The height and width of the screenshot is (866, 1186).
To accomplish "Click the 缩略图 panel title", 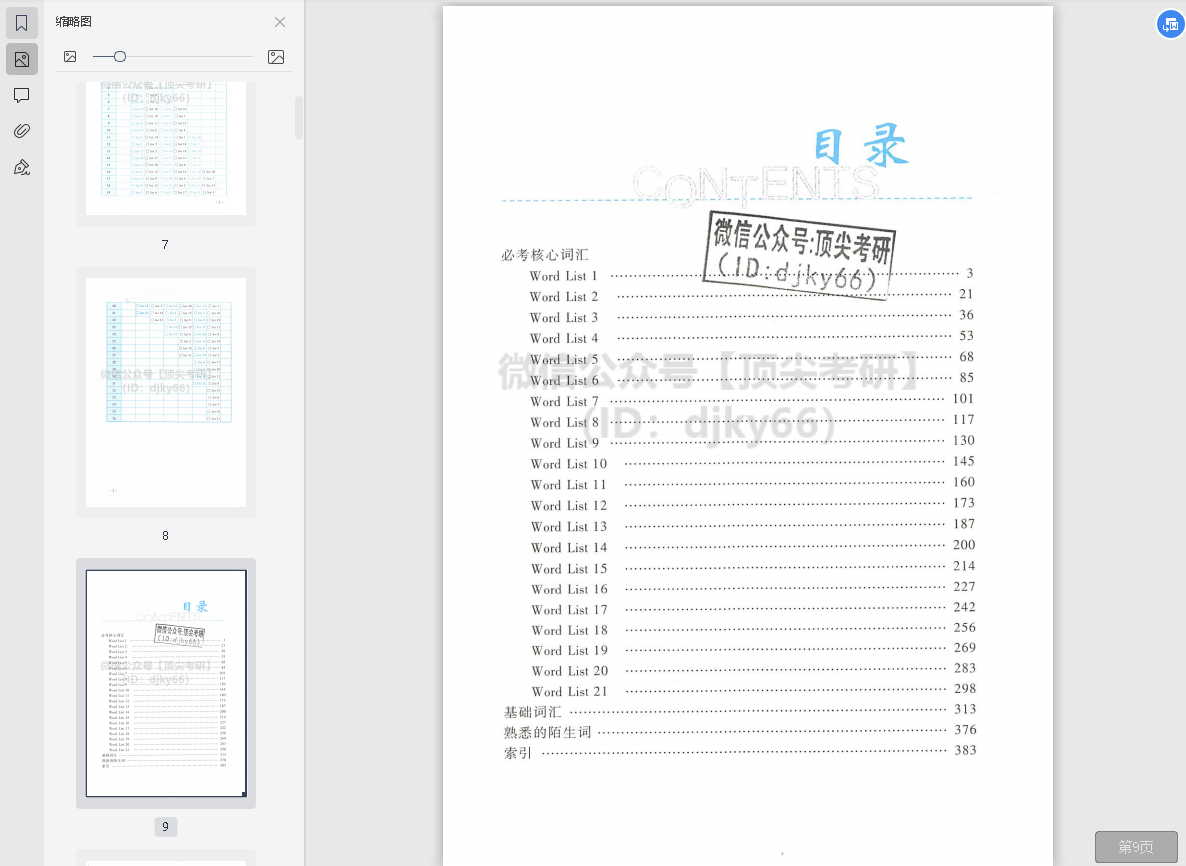I will 73,22.
